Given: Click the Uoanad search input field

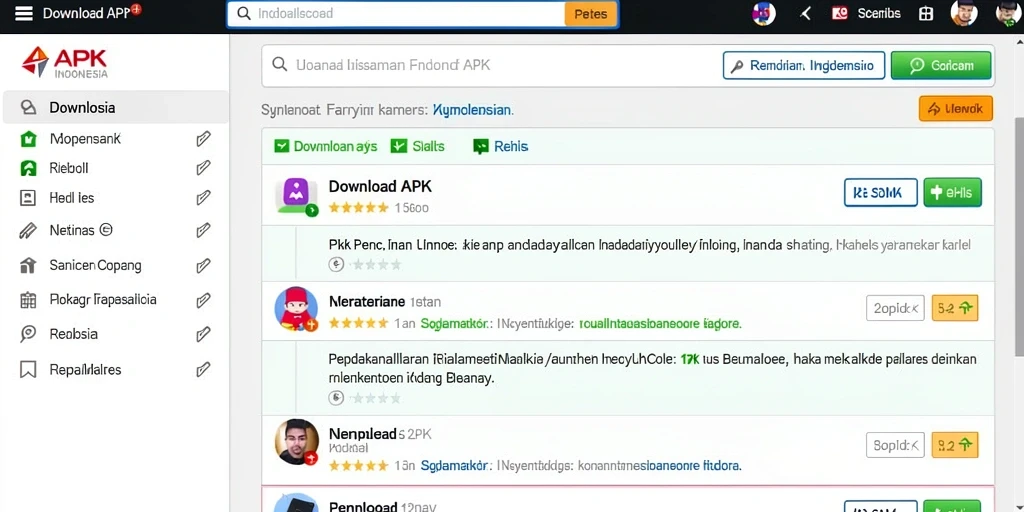Looking at the screenshot, I should coord(490,65).
